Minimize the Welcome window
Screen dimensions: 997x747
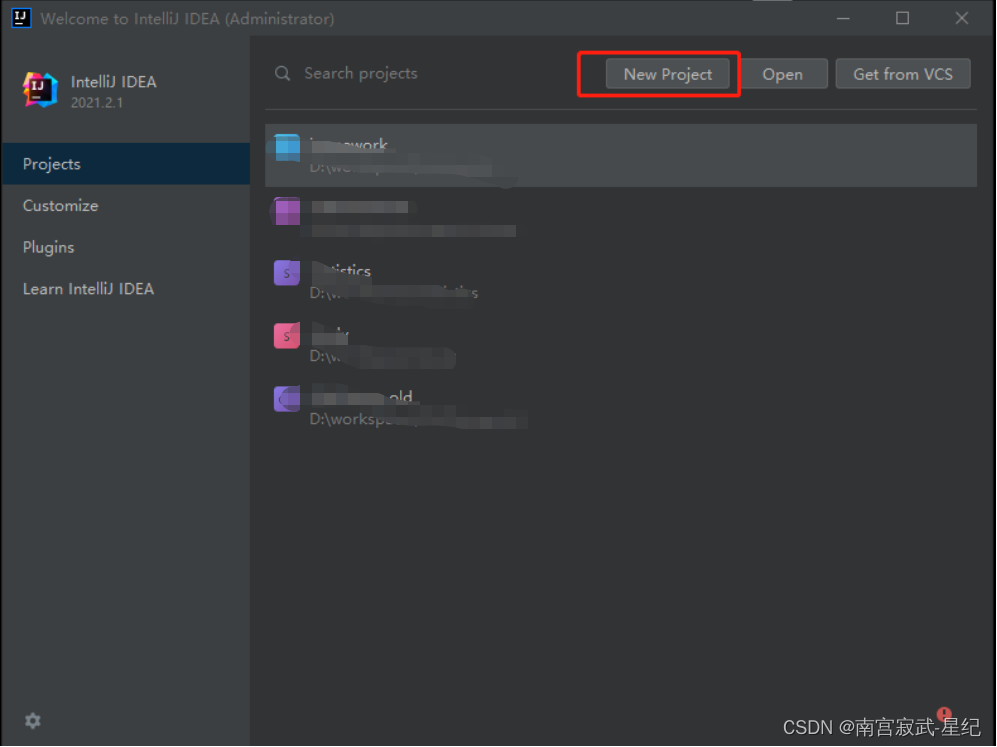(843, 18)
